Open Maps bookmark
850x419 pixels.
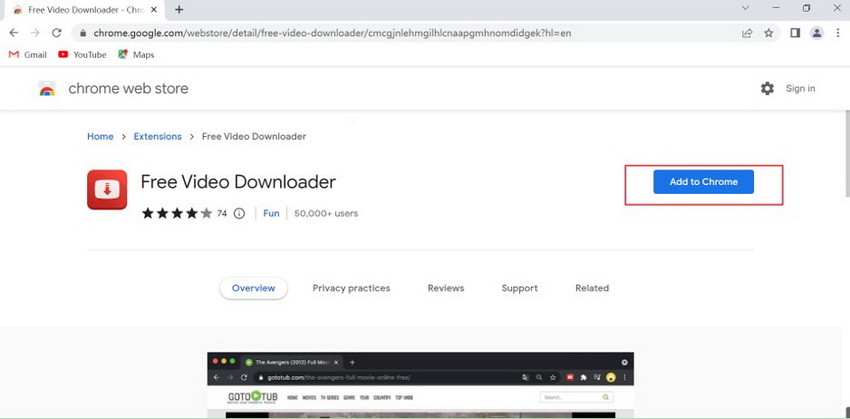point(136,55)
